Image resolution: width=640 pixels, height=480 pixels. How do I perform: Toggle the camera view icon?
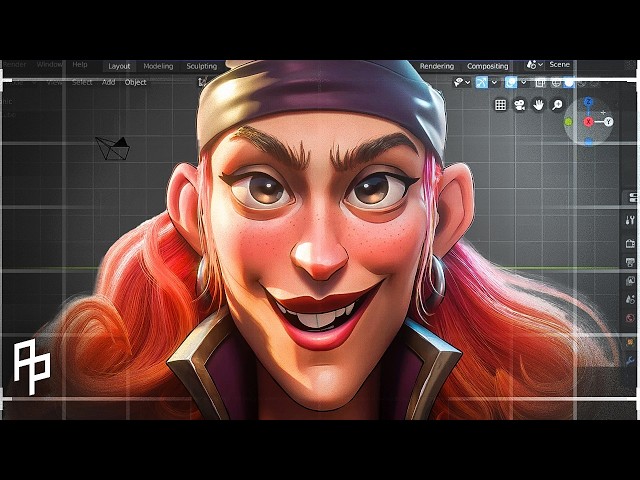tap(520, 105)
